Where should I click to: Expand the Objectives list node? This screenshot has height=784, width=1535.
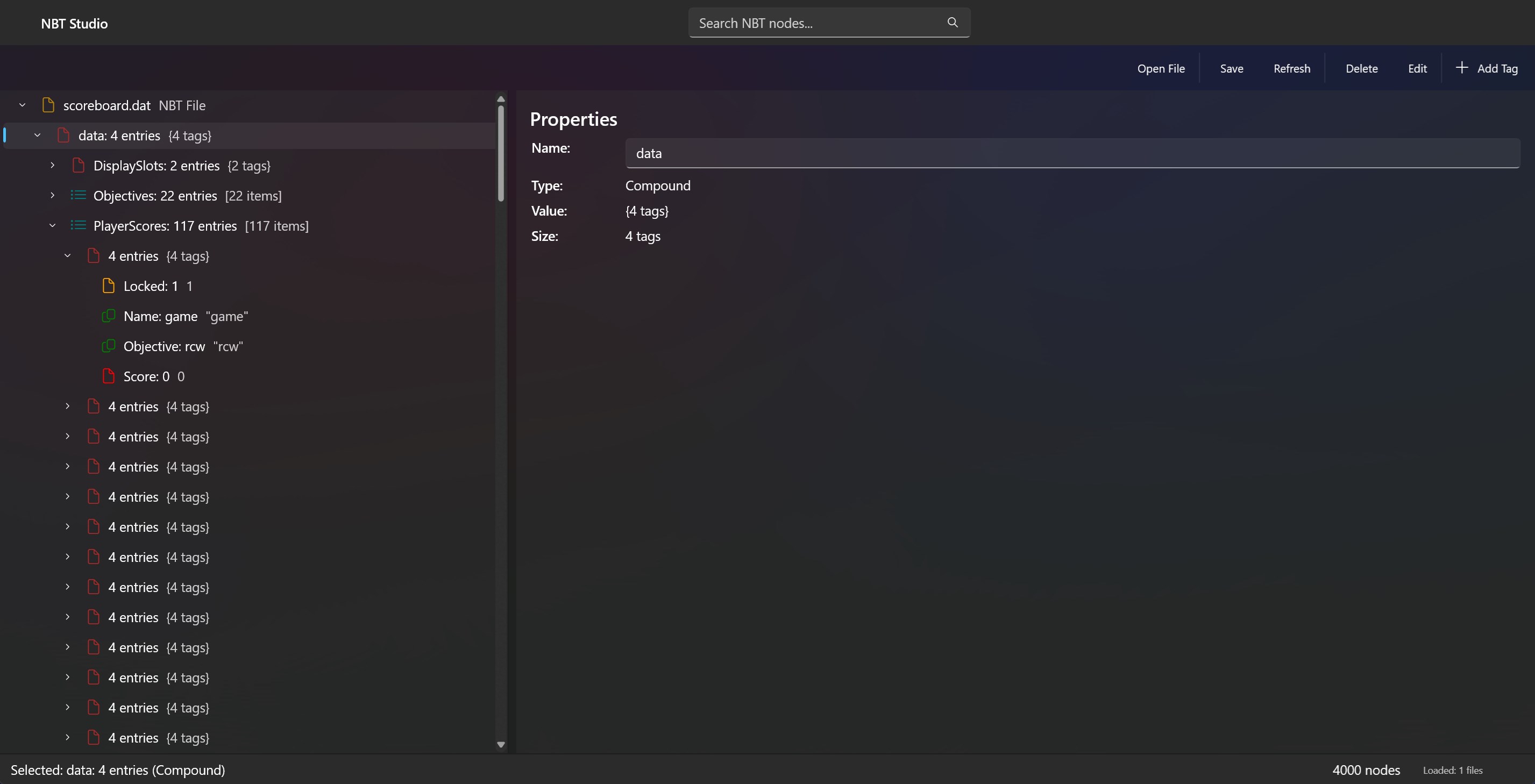(x=52, y=195)
